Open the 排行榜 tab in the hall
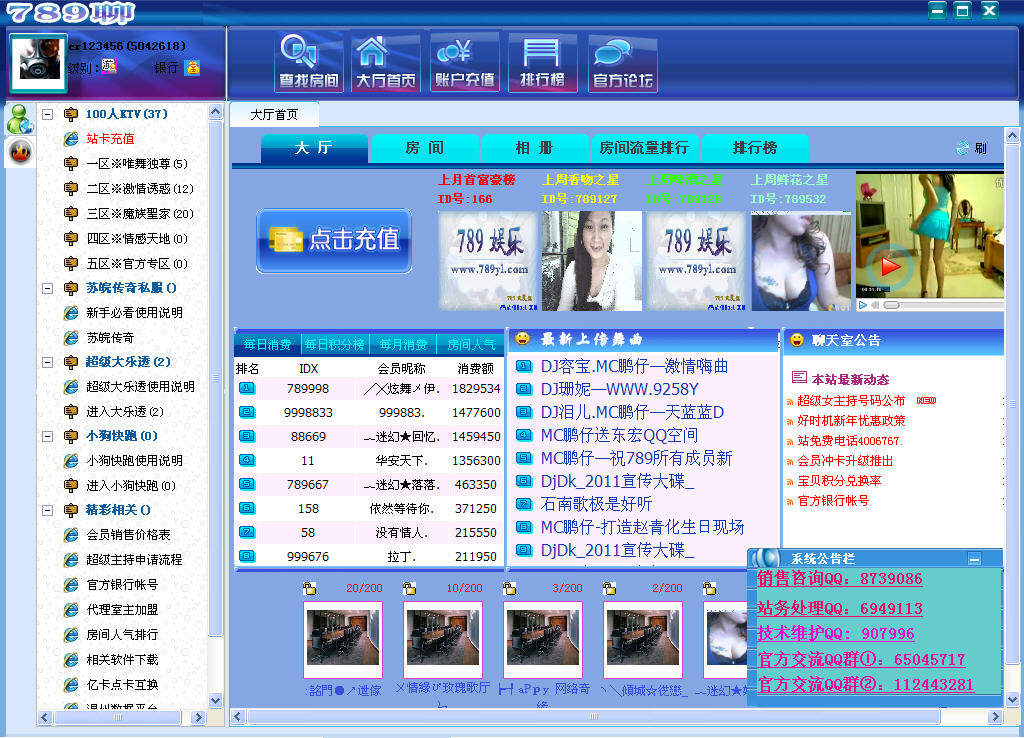This screenshot has width=1024, height=738. (x=755, y=148)
